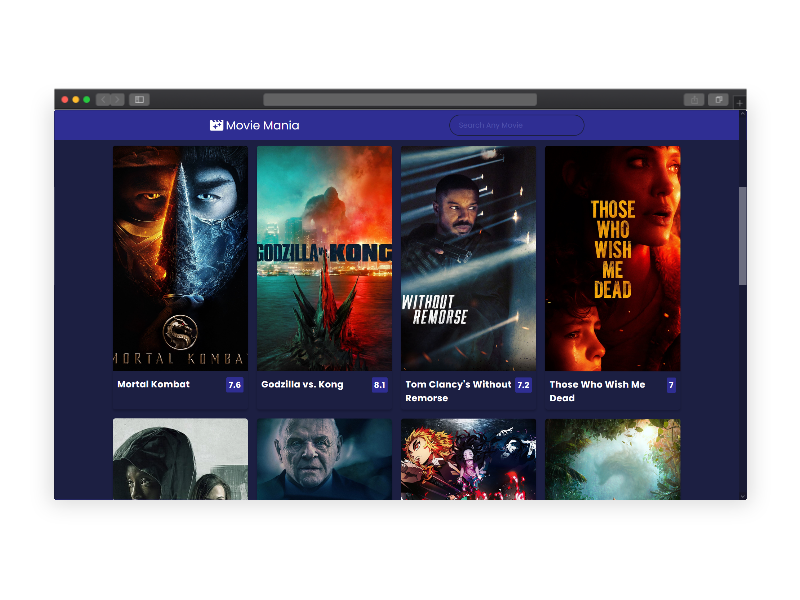Open the Without Remorse poster
This screenshot has height=600, width=800.
click(468, 259)
